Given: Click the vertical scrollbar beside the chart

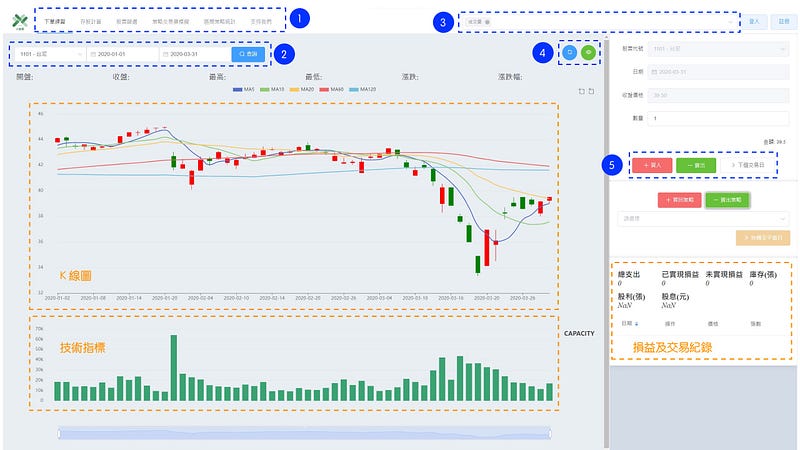Looking at the screenshot, I should [x=606, y=242].
